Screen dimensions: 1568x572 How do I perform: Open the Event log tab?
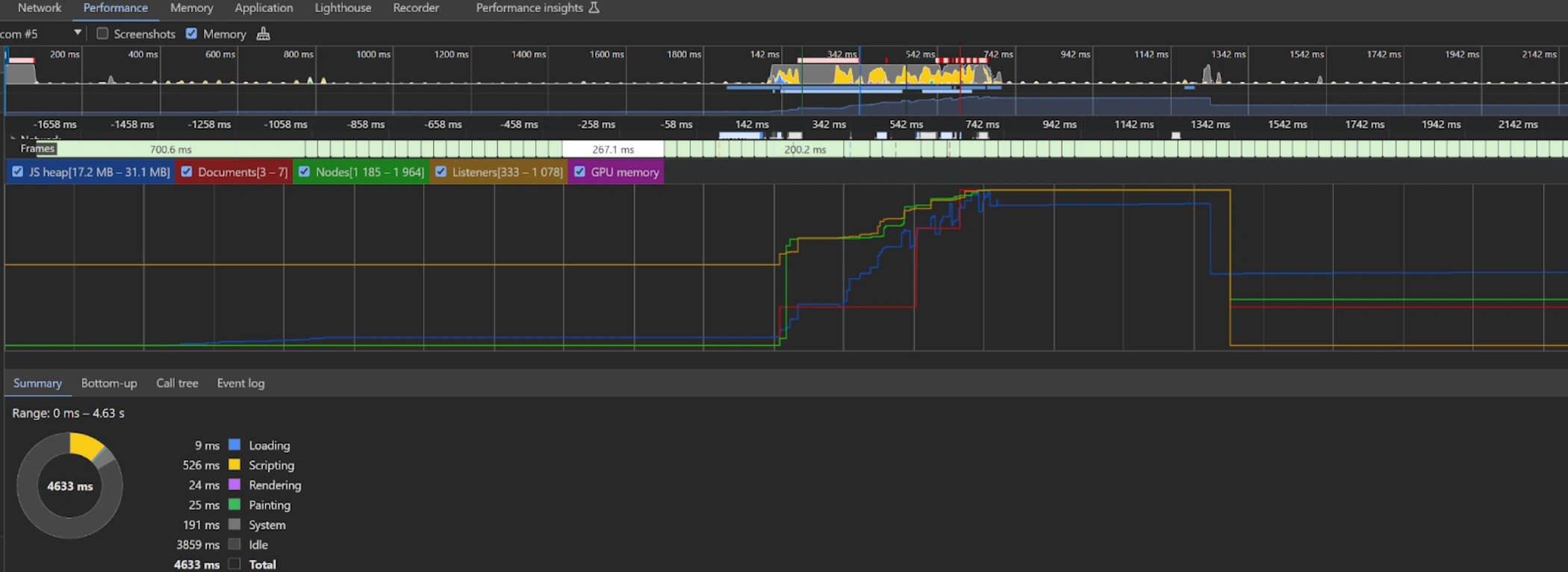(240, 383)
